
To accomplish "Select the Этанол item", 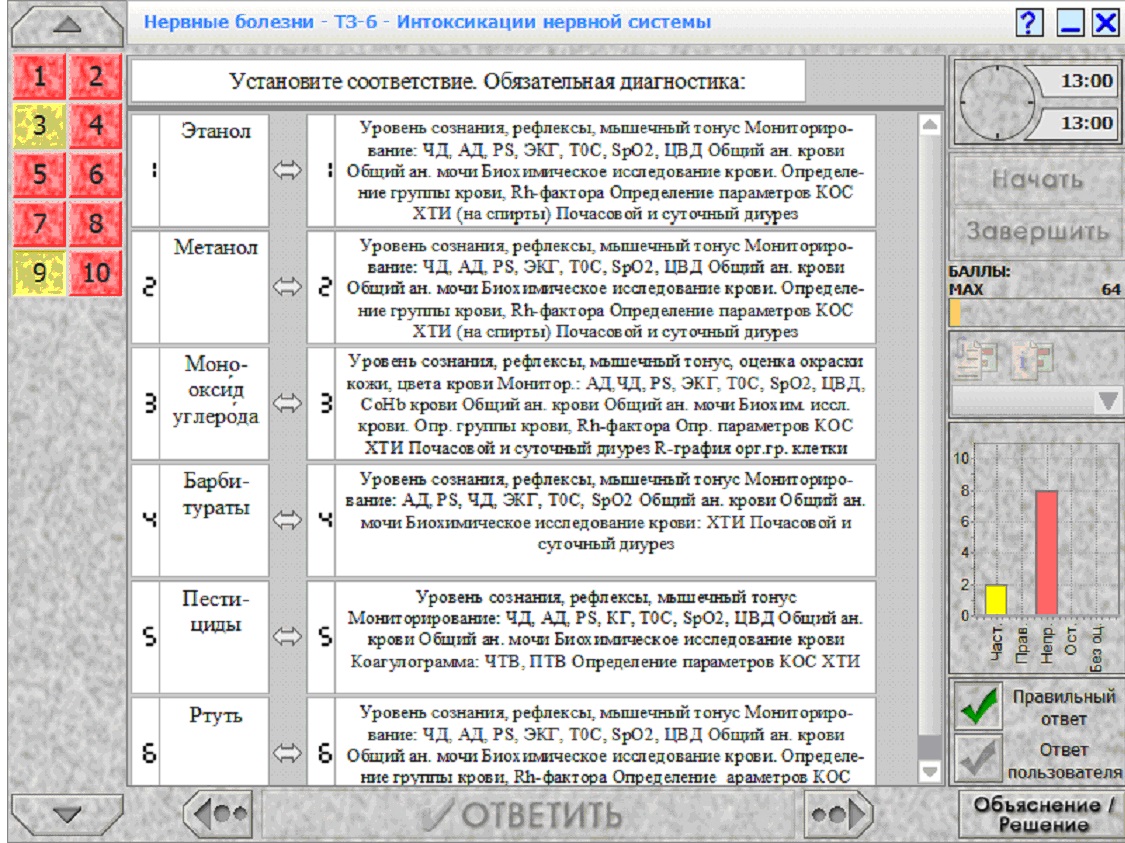I will [214, 170].
